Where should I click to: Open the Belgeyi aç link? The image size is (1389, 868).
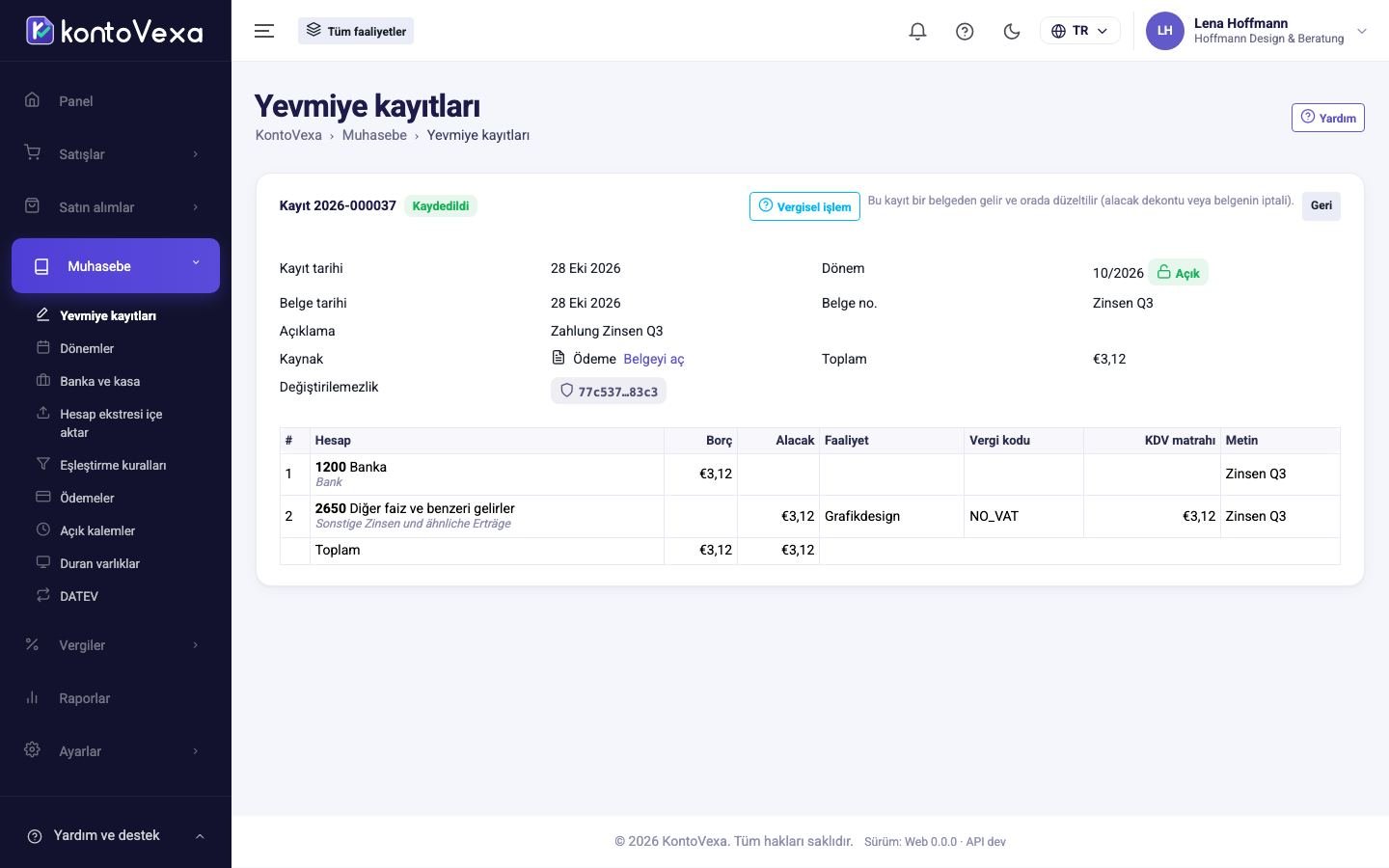[x=654, y=359]
